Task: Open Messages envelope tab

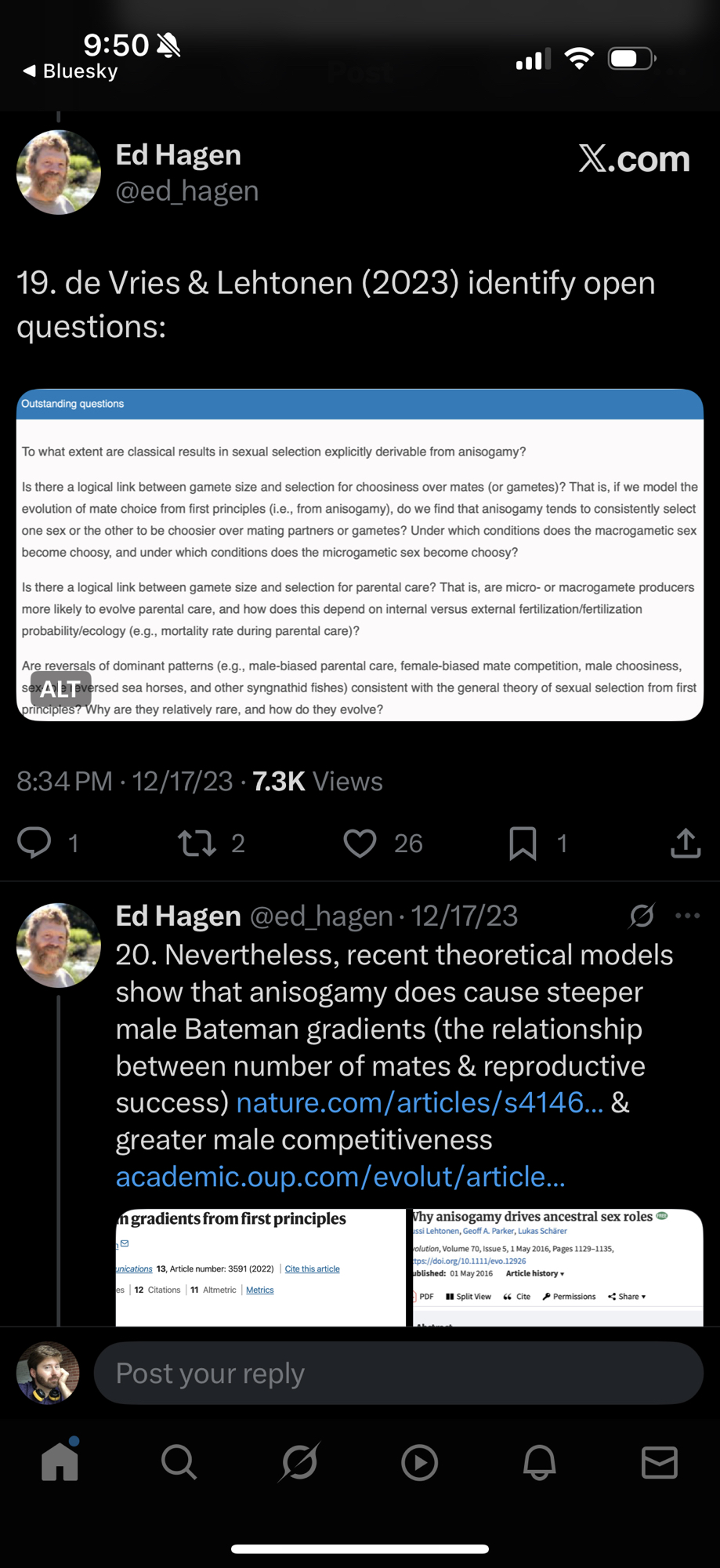Action: (x=659, y=1462)
